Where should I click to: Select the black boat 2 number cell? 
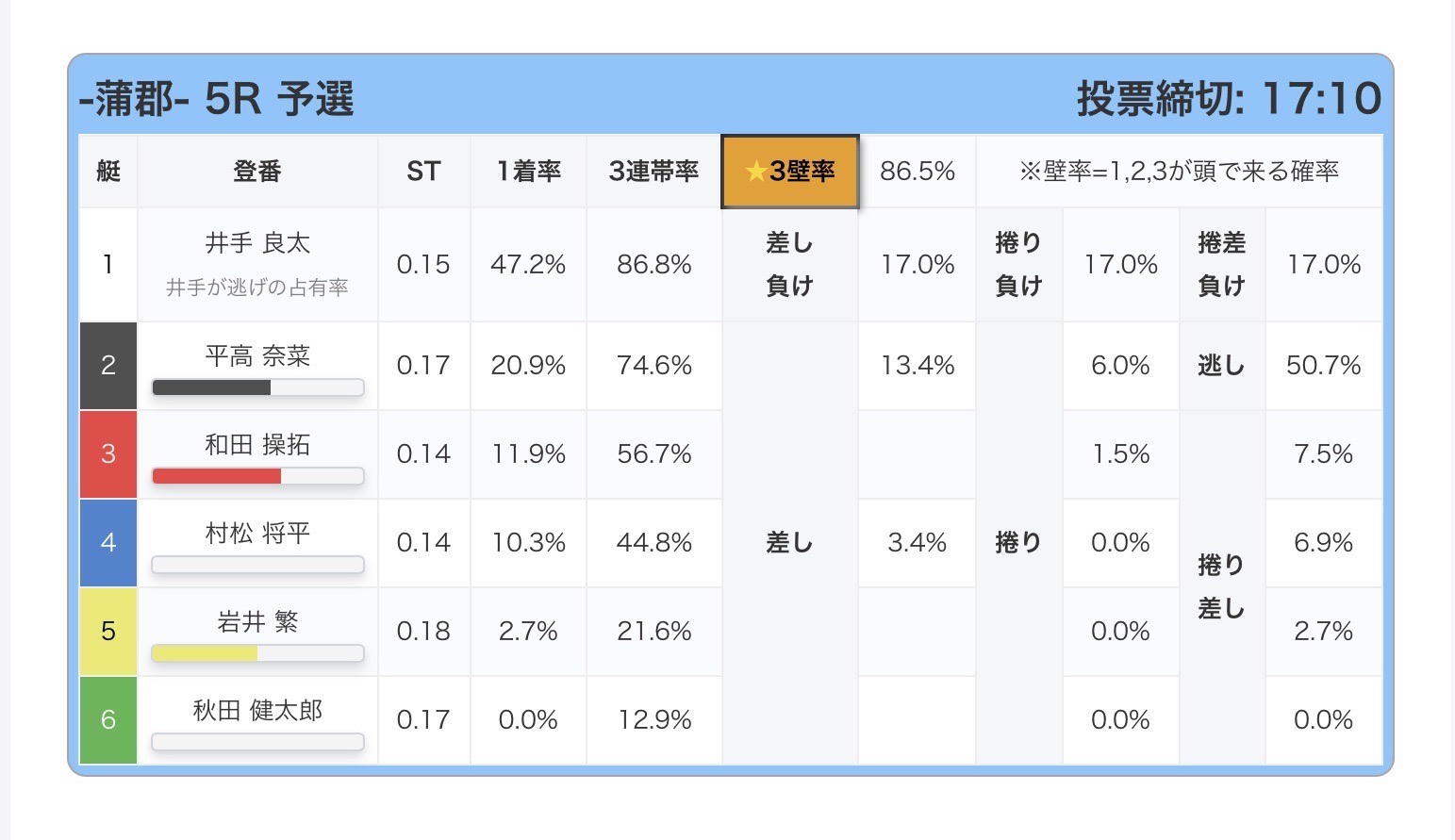pos(108,366)
